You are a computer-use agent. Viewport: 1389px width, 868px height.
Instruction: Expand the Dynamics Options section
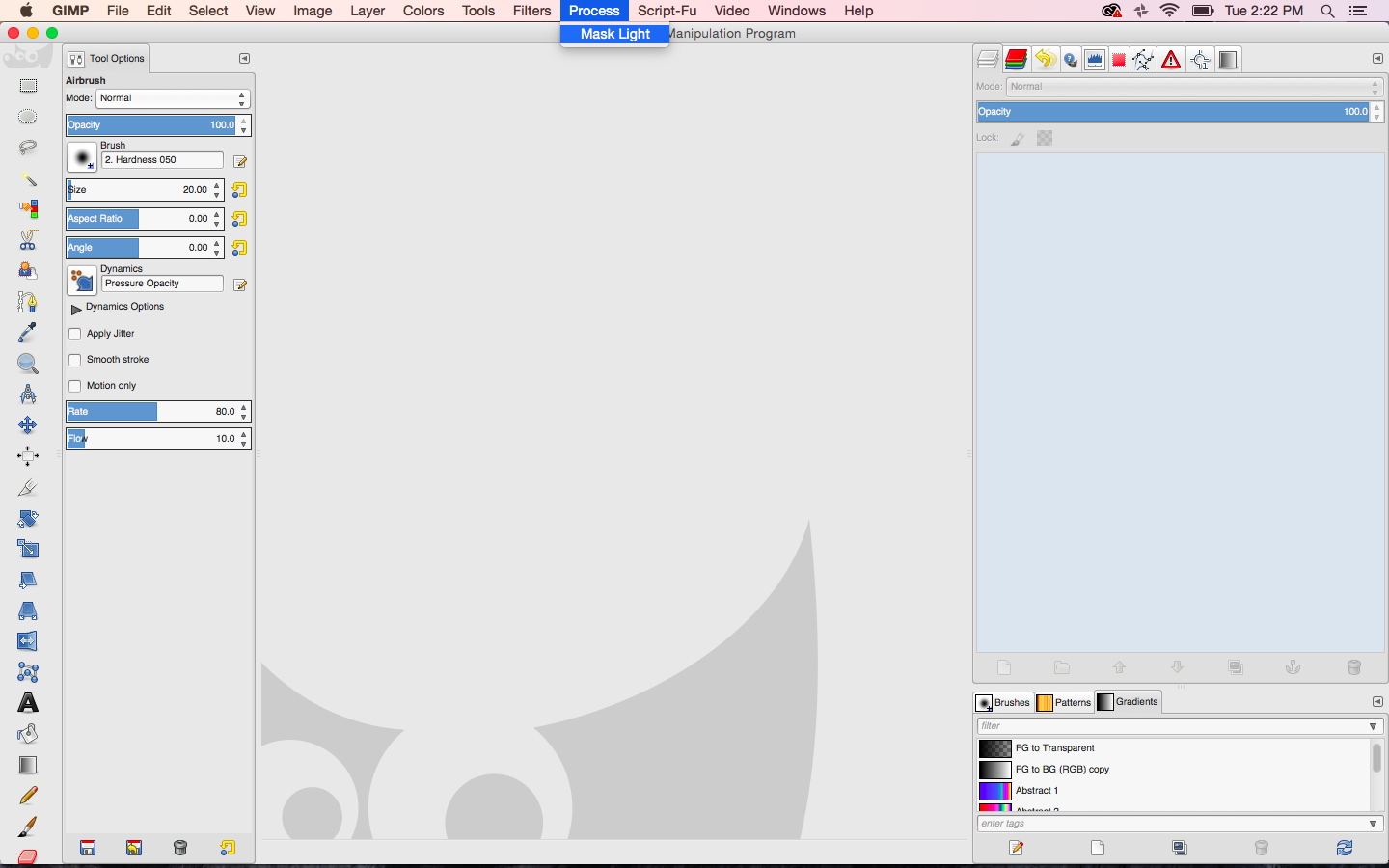76,309
